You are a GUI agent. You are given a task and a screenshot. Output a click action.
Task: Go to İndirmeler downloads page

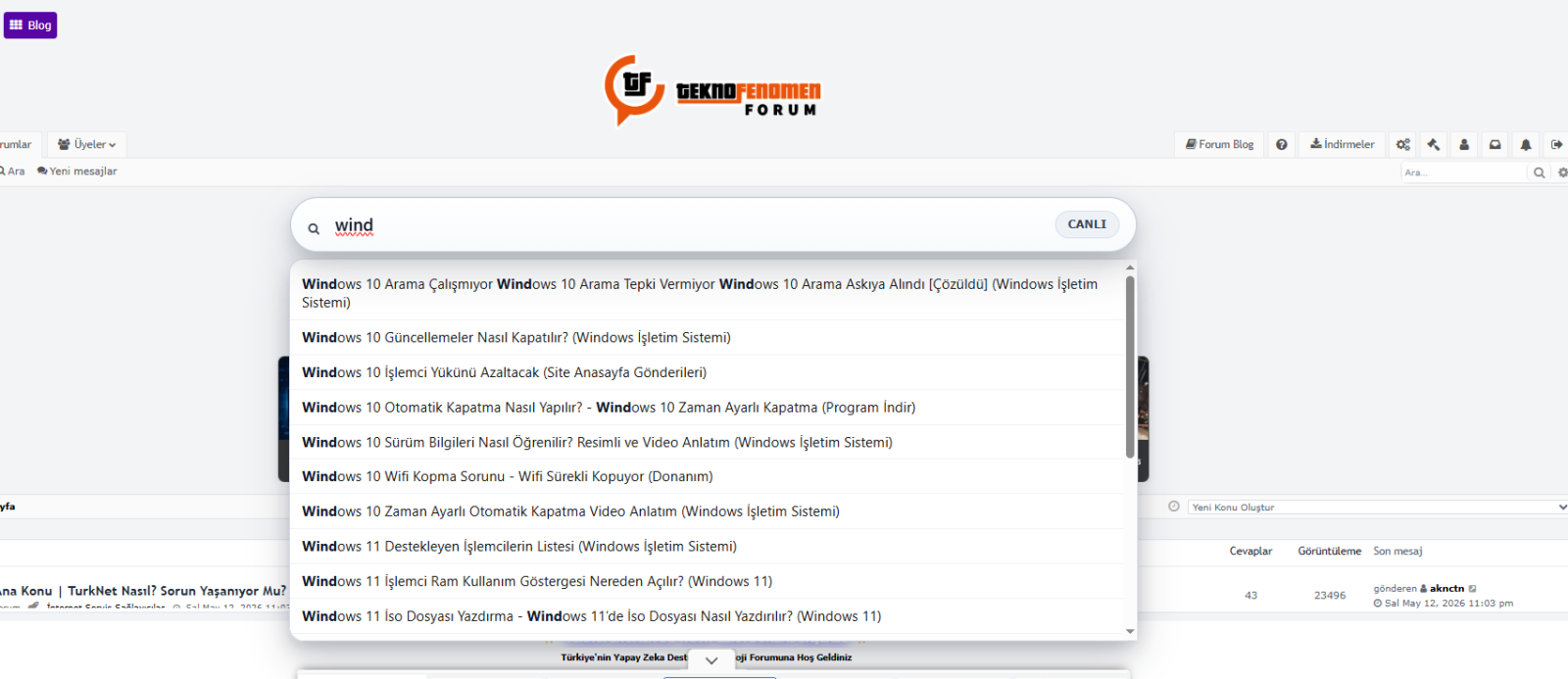click(1342, 144)
